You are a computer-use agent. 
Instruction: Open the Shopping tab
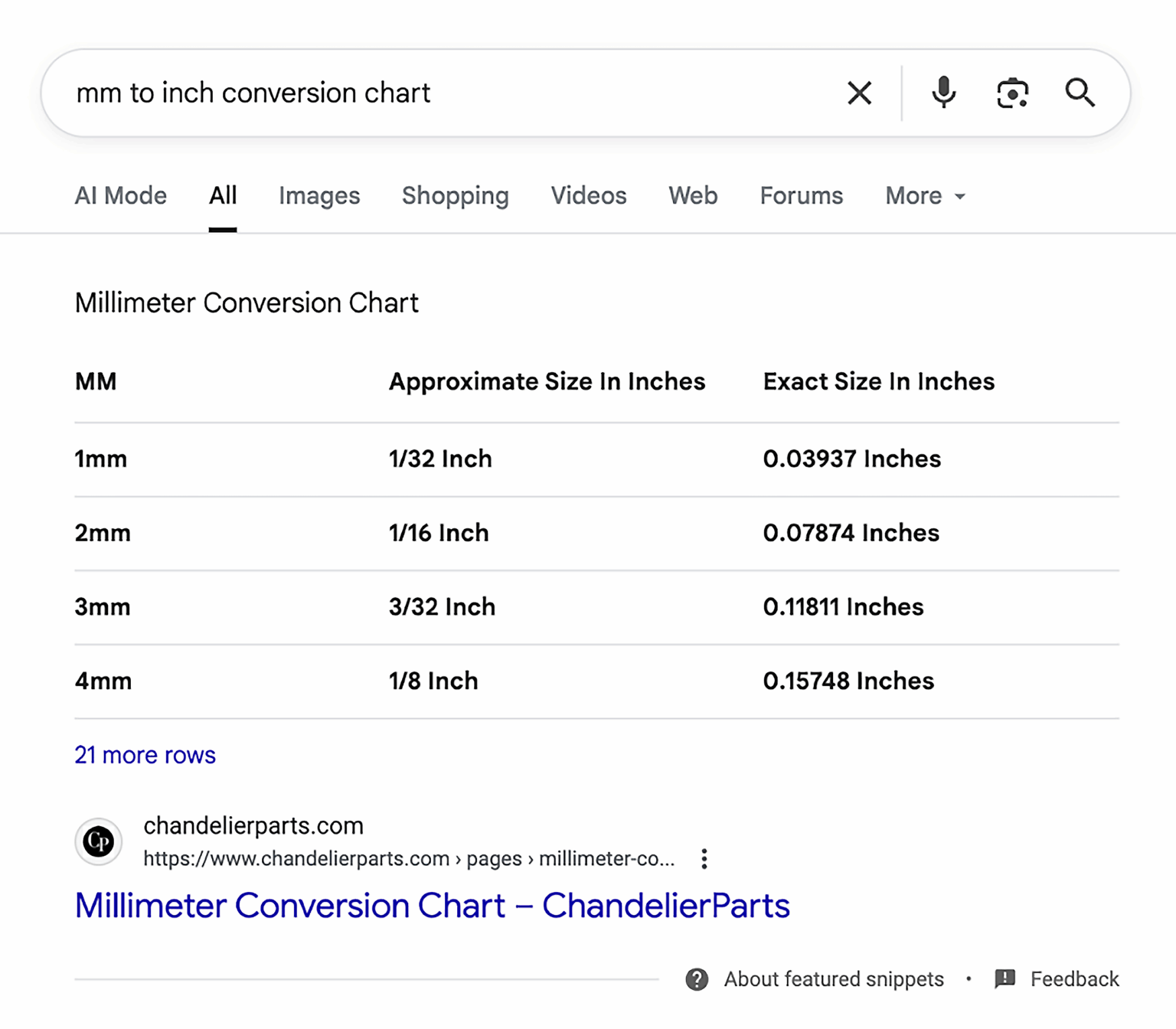pos(456,196)
